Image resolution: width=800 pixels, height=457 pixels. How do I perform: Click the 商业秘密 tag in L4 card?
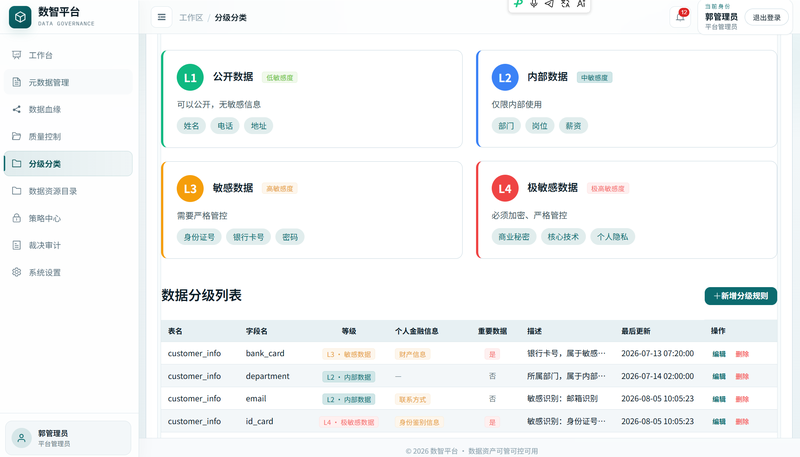coord(514,237)
